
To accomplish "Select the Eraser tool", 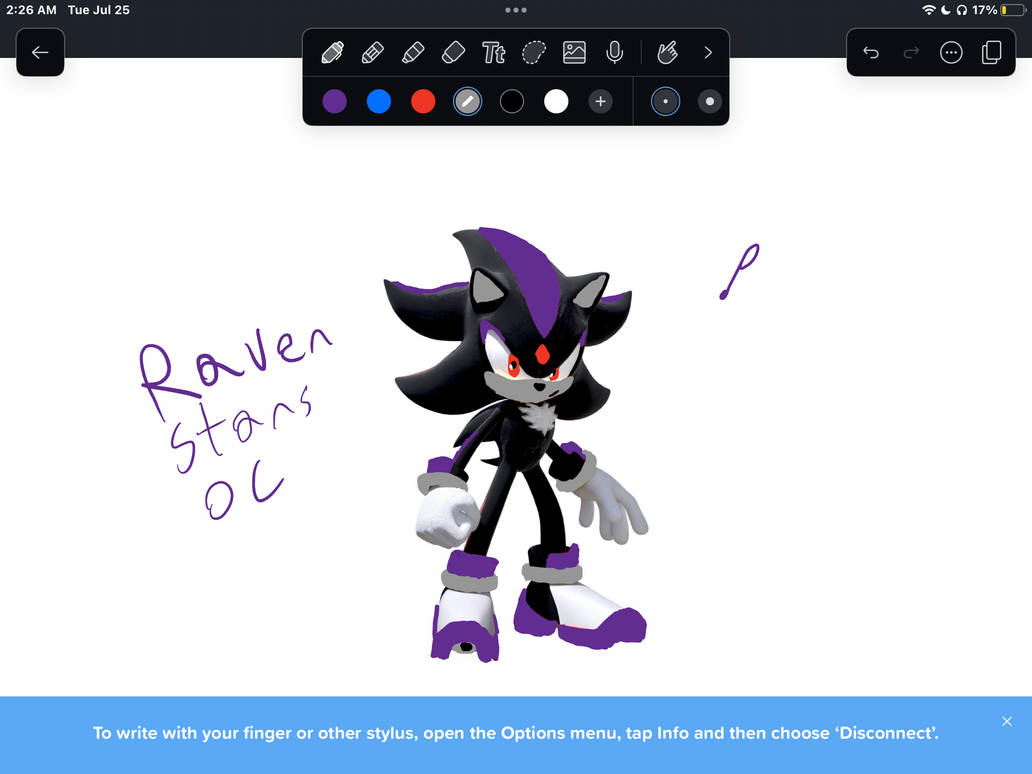I will pos(453,53).
